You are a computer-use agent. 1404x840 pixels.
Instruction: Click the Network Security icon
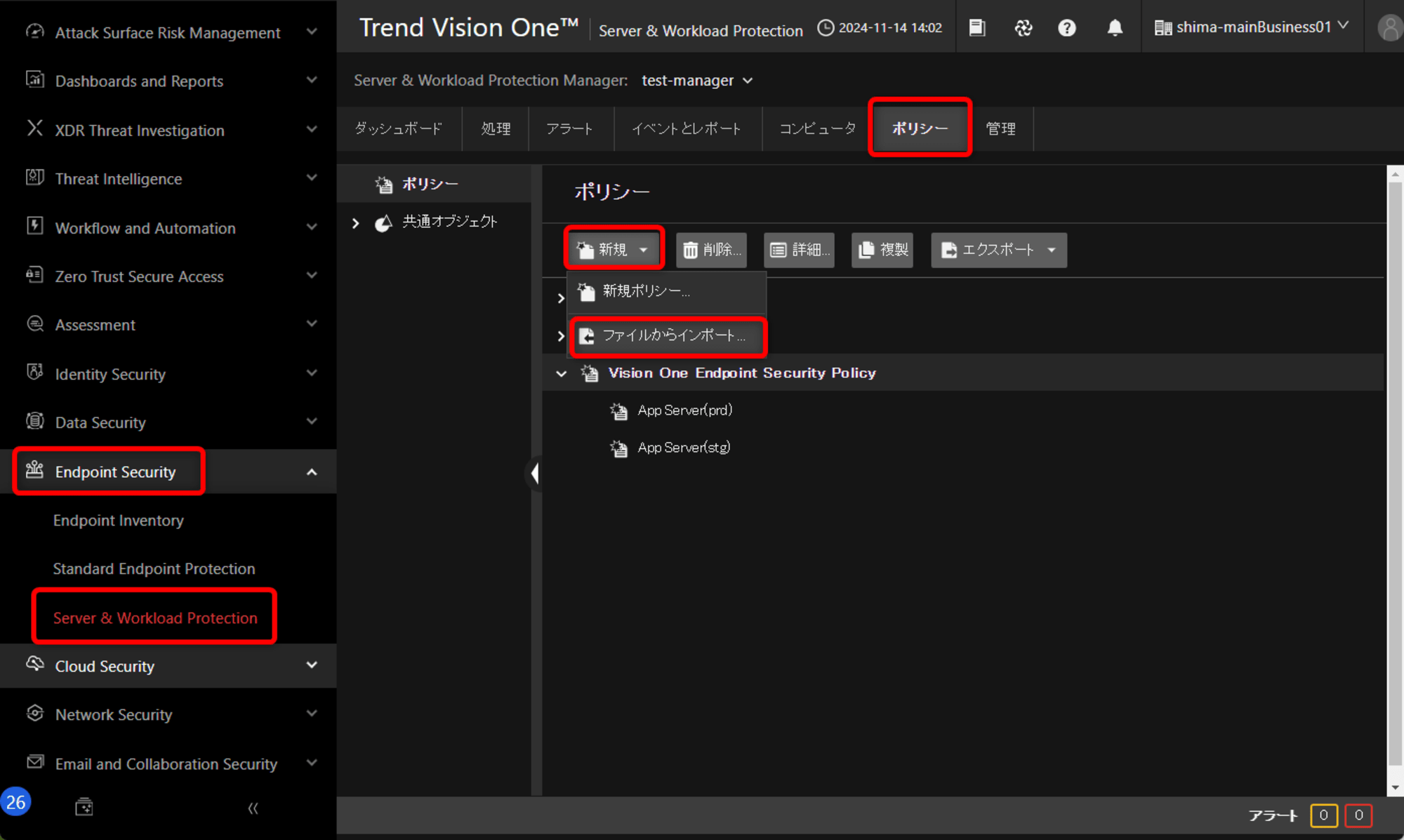click(34, 713)
